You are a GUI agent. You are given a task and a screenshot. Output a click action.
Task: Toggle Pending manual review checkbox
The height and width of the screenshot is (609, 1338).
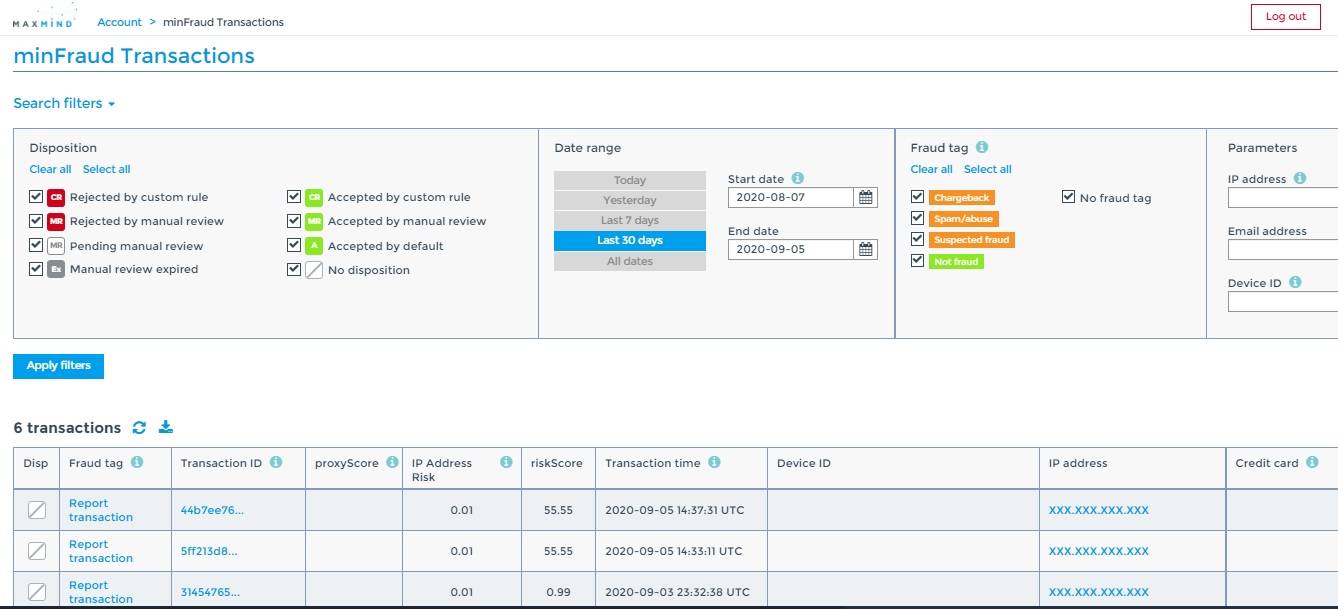point(36,245)
